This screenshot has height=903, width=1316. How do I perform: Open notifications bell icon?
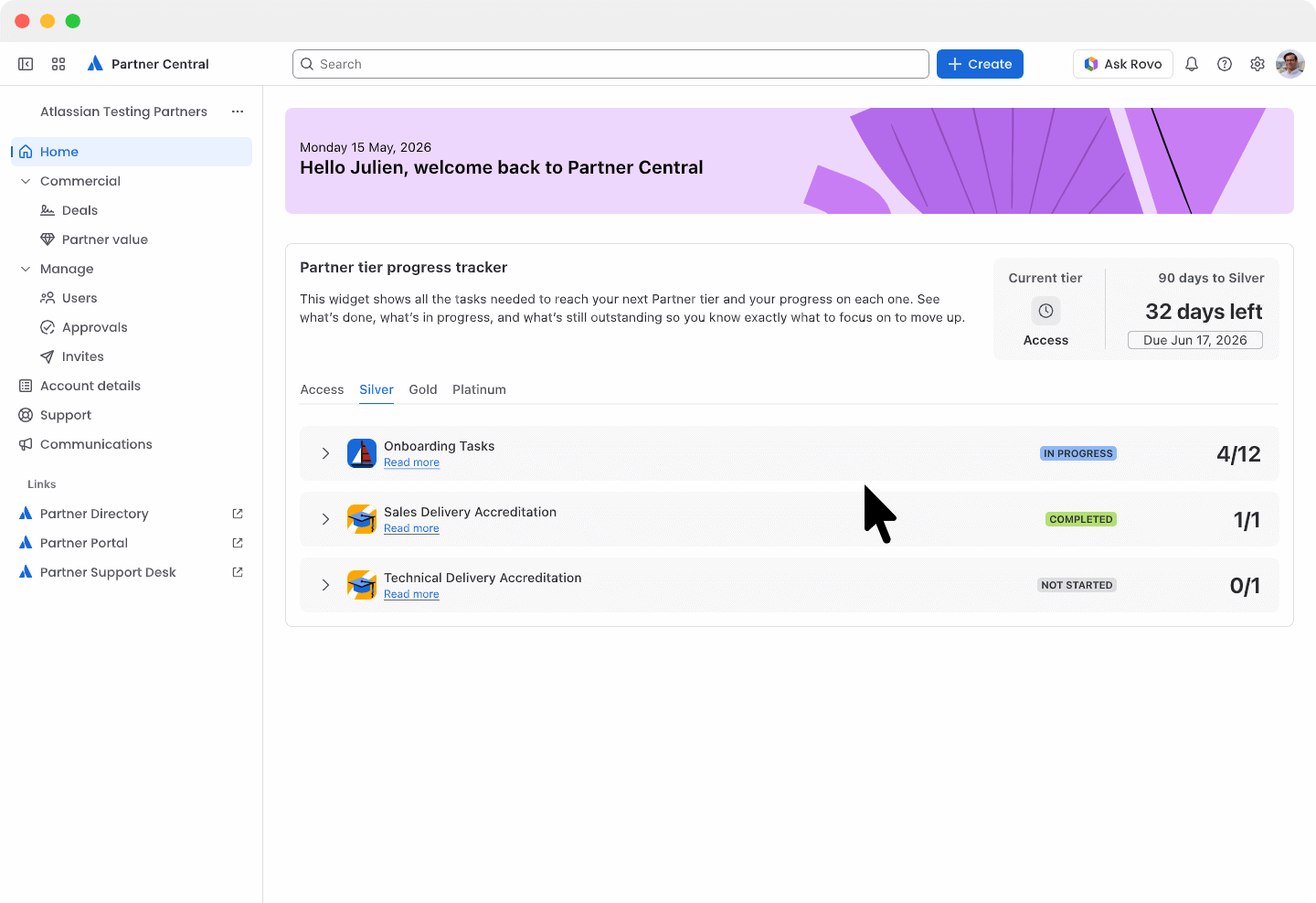(1192, 64)
